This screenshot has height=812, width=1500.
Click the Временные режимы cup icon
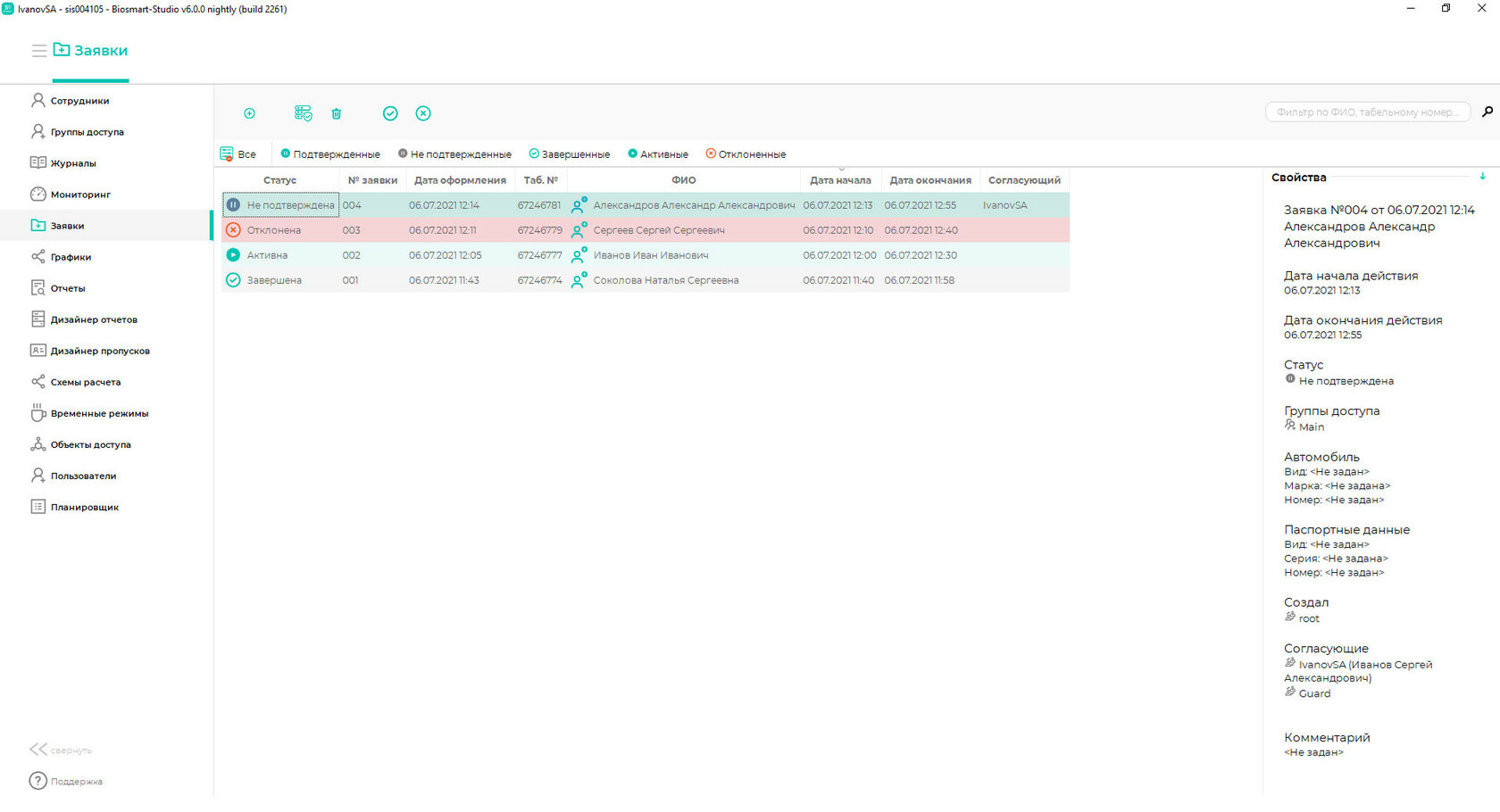pyautogui.click(x=38, y=412)
